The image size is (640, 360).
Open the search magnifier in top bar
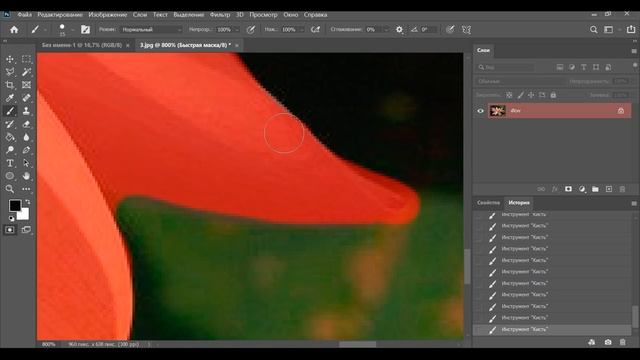click(x=593, y=30)
